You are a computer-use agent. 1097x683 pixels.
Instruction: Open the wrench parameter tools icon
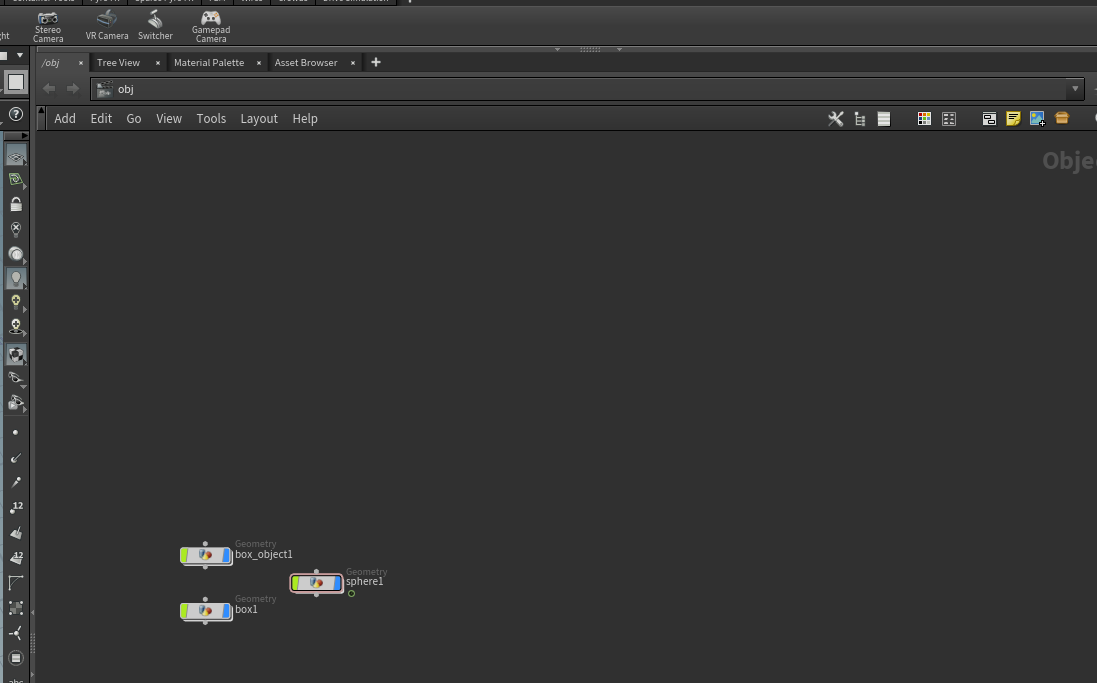pos(835,119)
